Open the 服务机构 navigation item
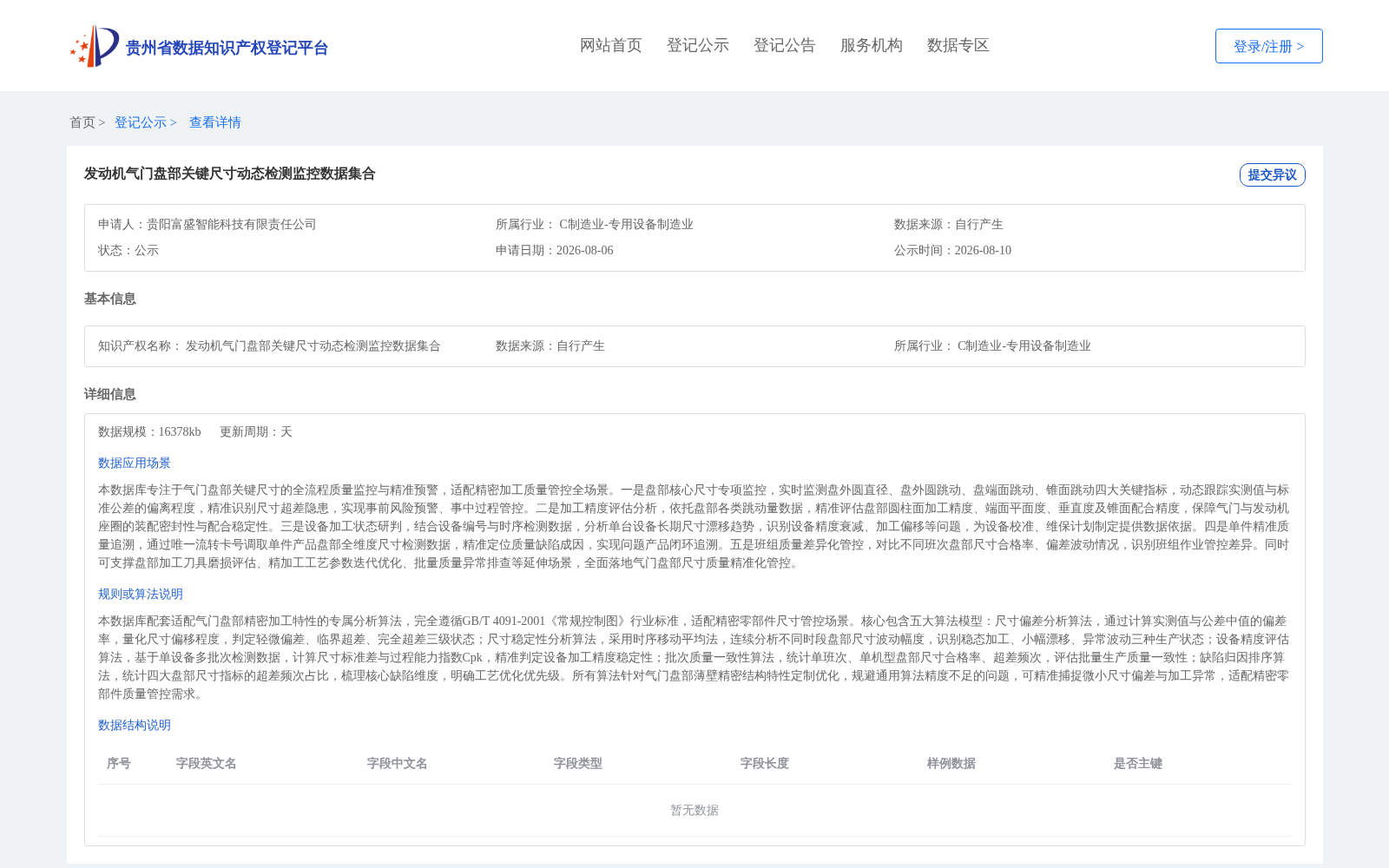1389x868 pixels. click(x=872, y=45)
